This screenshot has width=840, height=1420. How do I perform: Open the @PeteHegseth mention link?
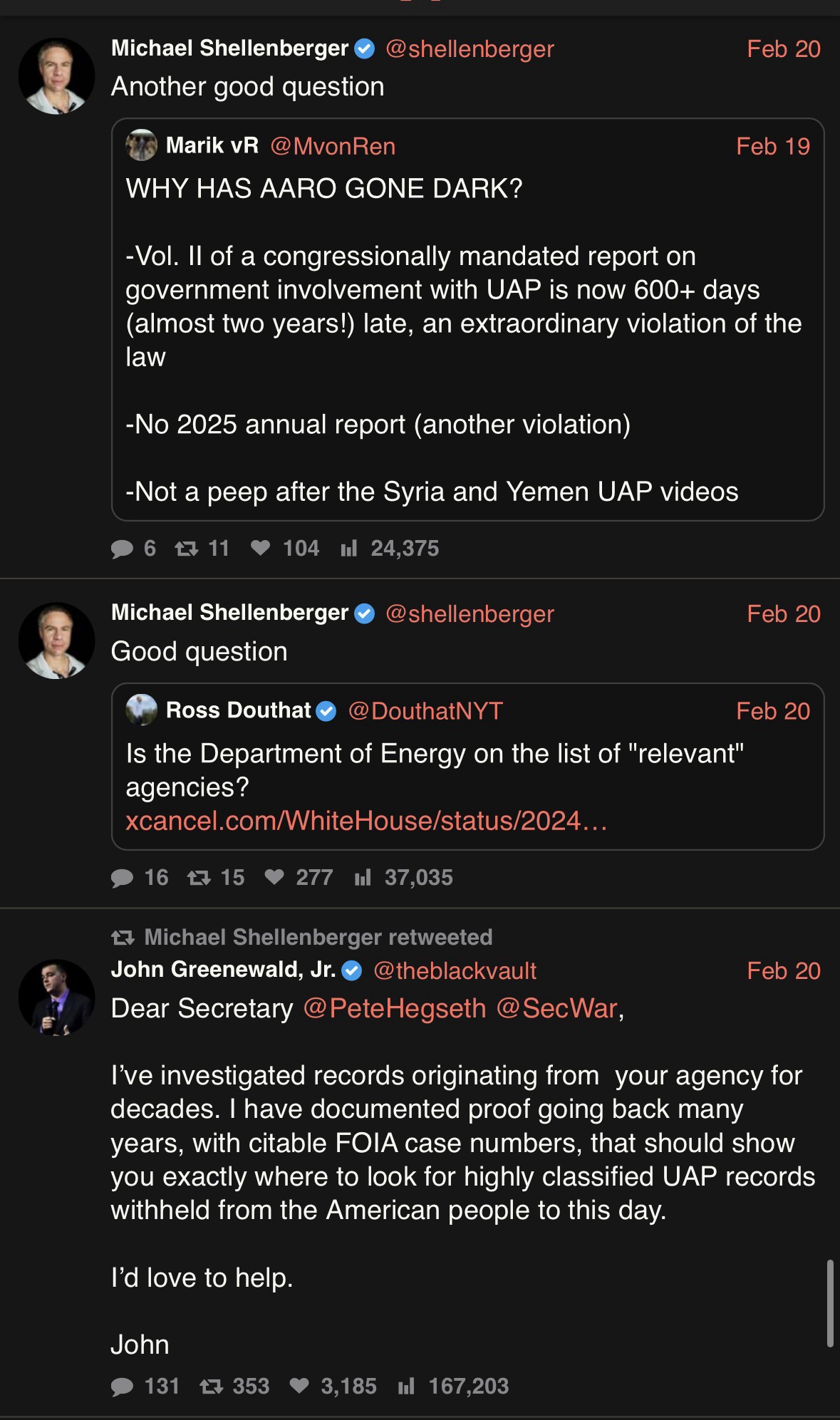click(x=394, y=1009)
